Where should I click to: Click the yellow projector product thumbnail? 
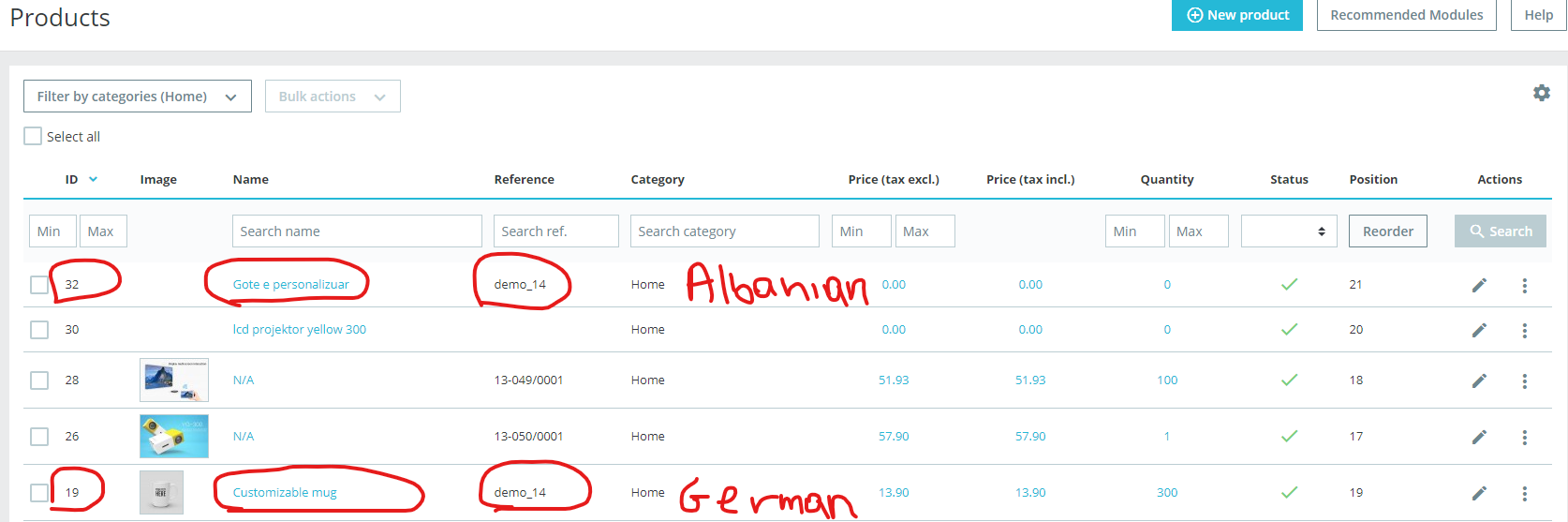(x=174, y=437)
